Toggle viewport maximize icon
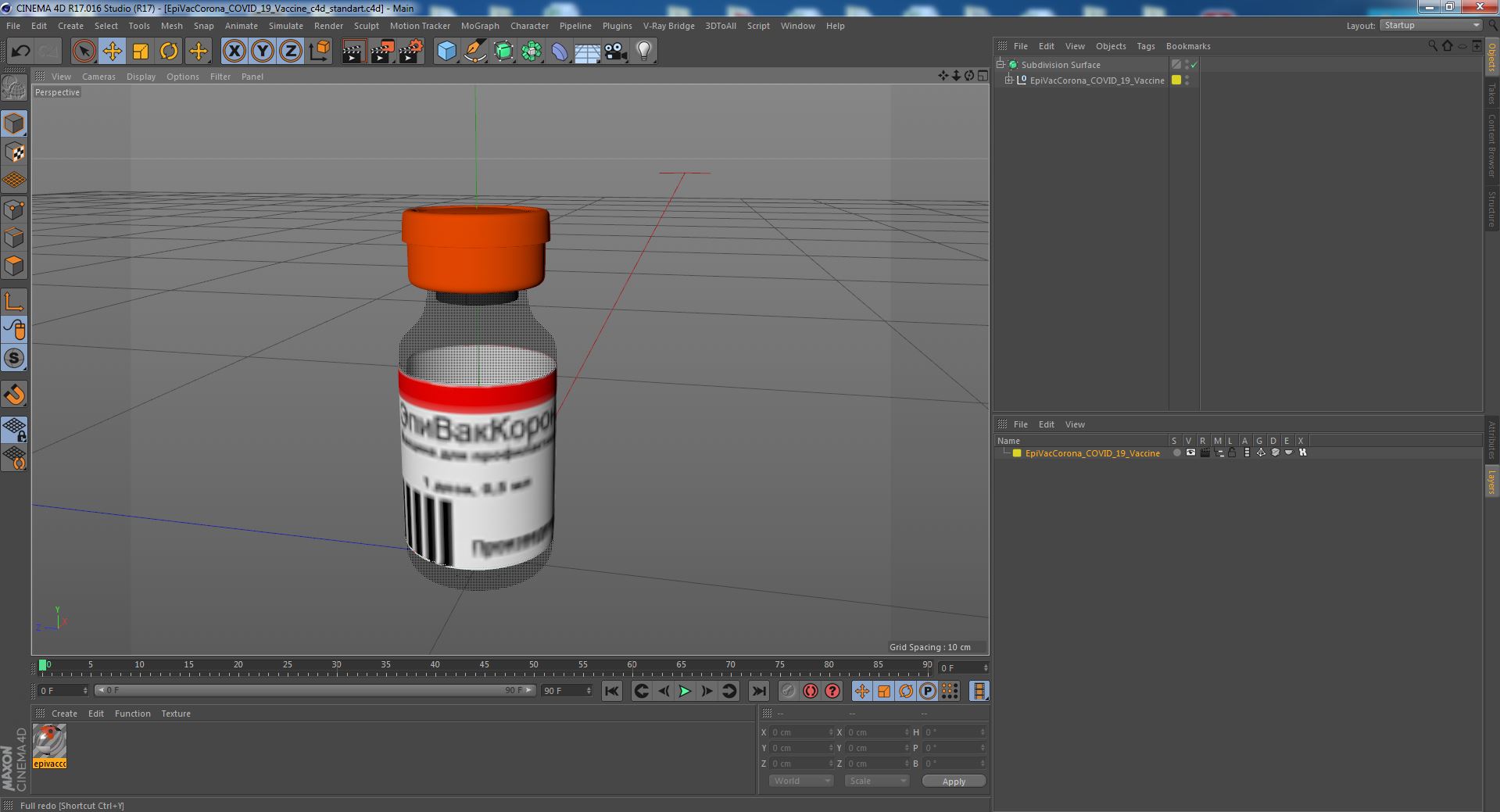The width and height of the screenshot is (1500, 812). point(982,76)
